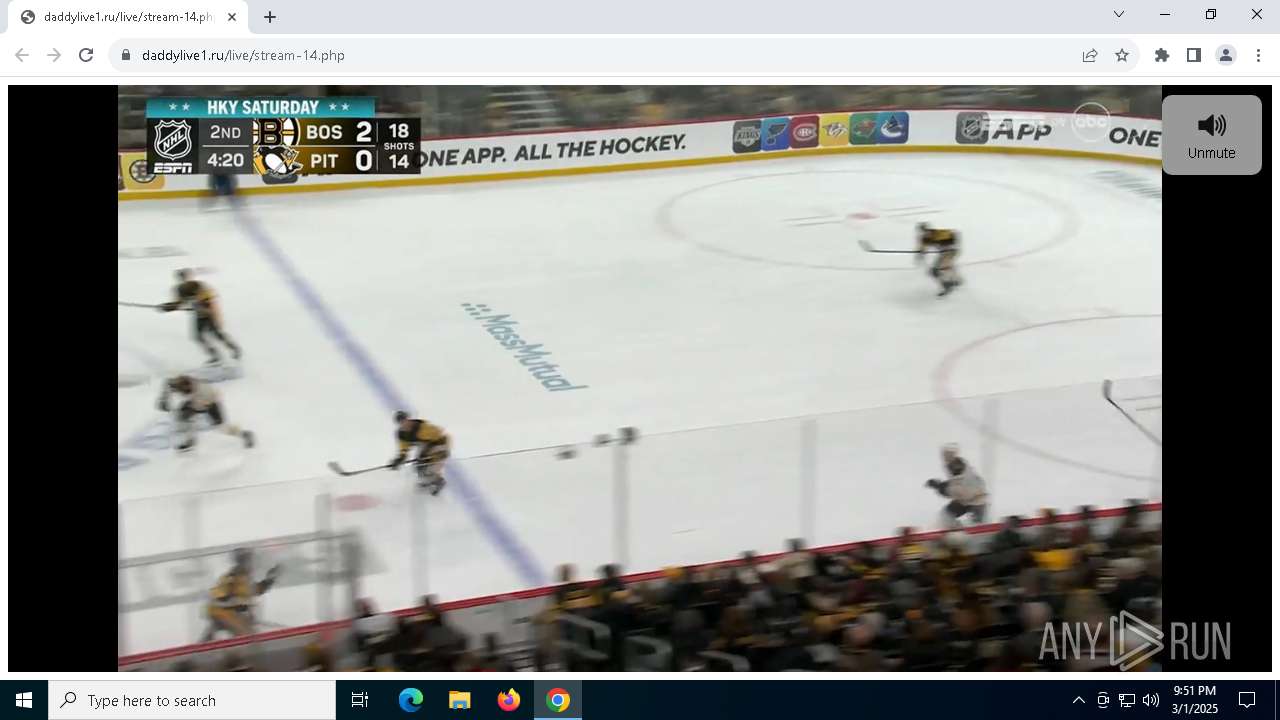Go back to previous page
This screenshot has width=1280, height=720.
22,55
